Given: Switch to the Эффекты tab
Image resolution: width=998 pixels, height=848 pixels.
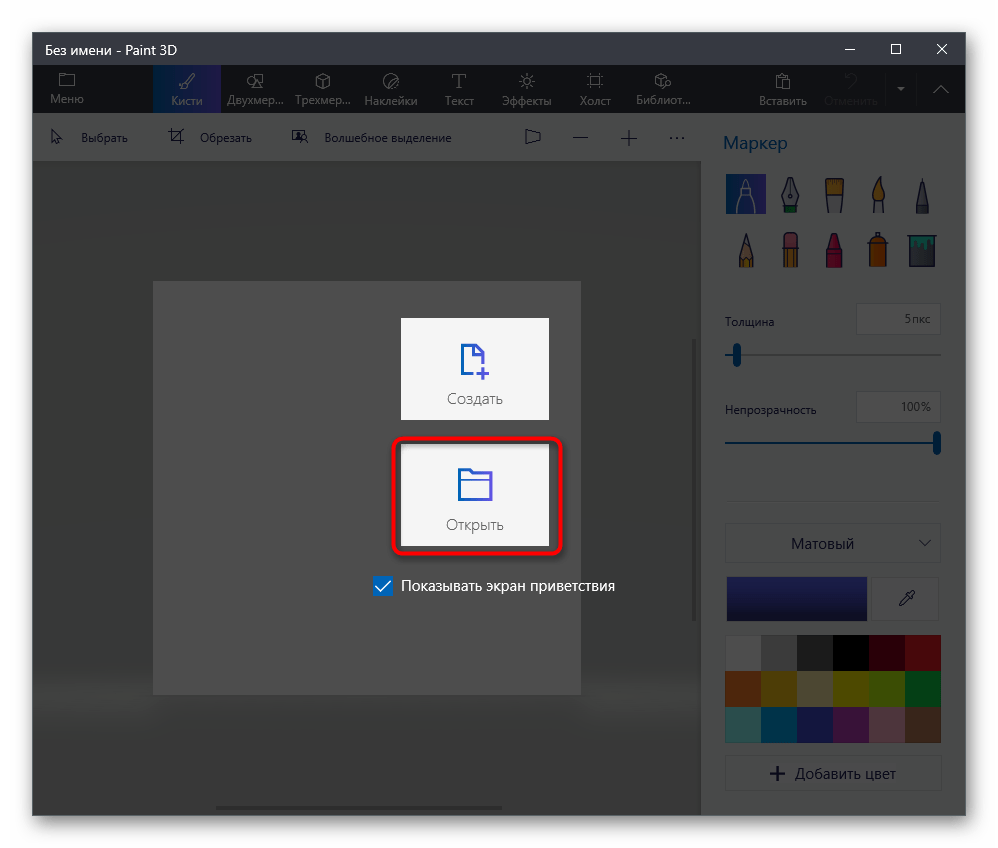Looking at the screenshot, I should click(526, 89).
